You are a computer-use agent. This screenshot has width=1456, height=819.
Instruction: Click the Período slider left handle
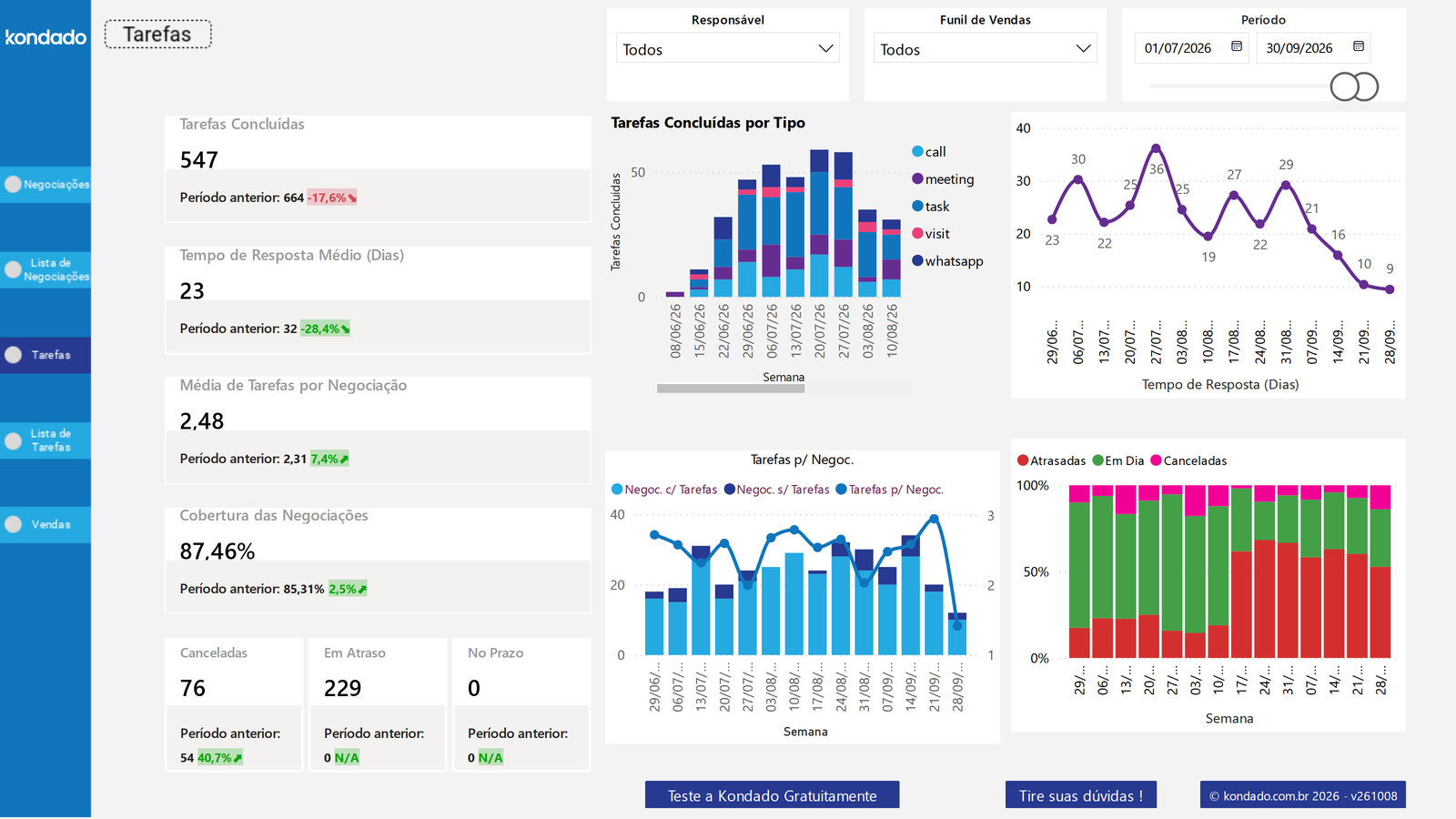1344,86
